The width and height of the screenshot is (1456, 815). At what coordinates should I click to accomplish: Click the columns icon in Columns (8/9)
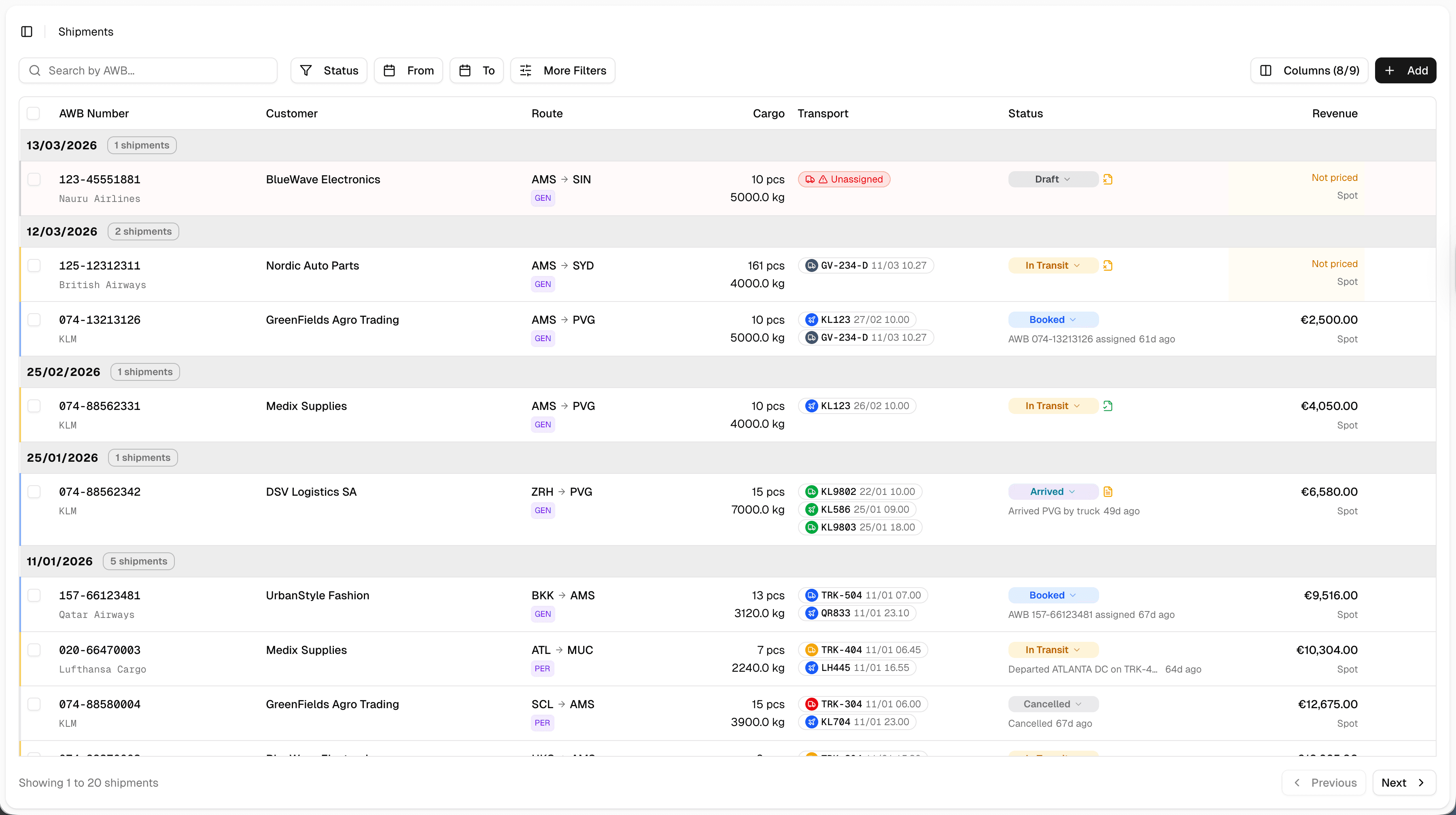1267,70
